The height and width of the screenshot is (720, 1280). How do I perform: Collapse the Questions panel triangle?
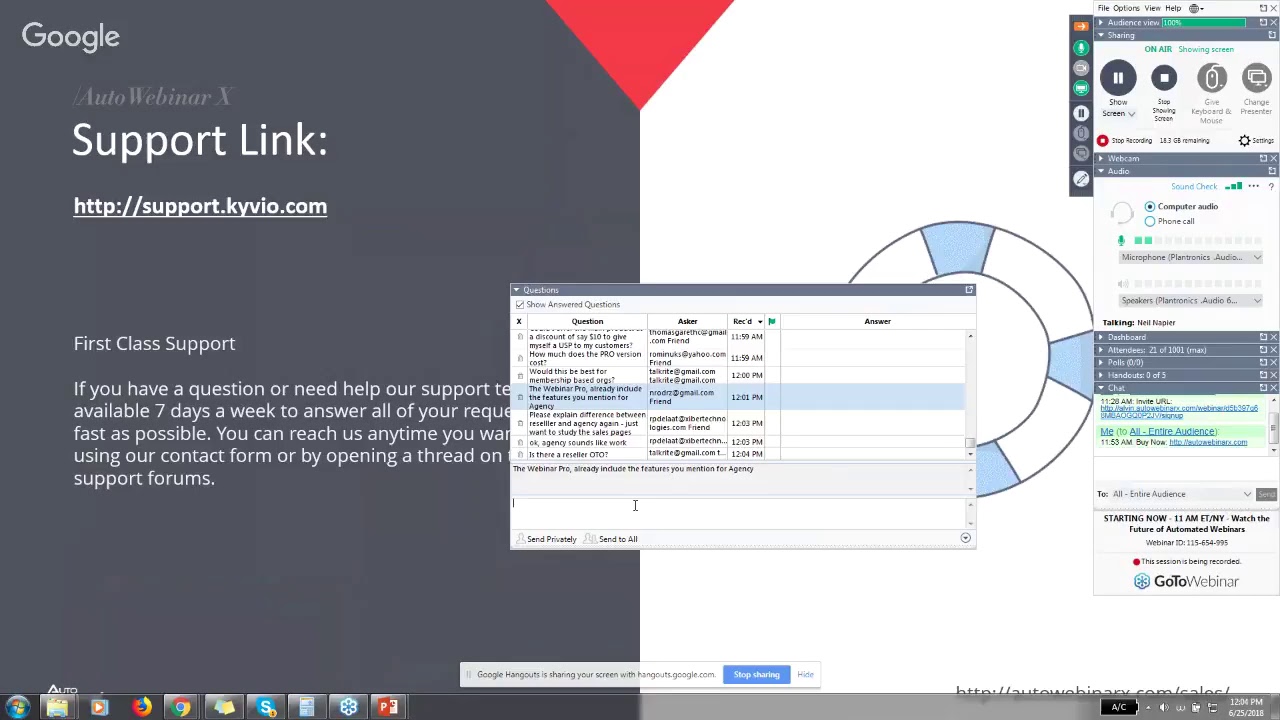[517, 290]
